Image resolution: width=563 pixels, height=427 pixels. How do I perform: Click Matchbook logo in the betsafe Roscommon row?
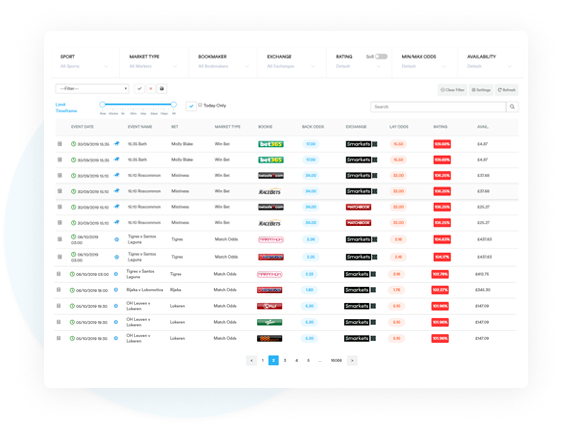358,207
